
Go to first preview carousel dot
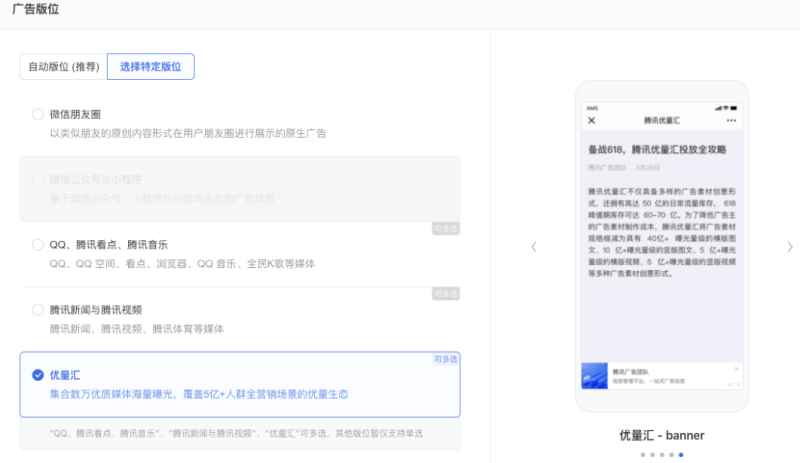pos(643,455)
